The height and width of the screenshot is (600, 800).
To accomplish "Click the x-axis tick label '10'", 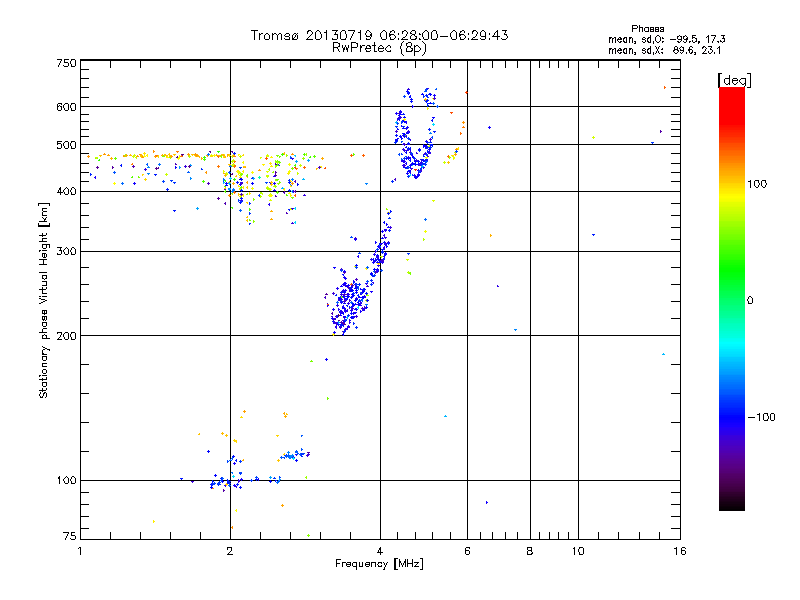I will click(578, 551).
